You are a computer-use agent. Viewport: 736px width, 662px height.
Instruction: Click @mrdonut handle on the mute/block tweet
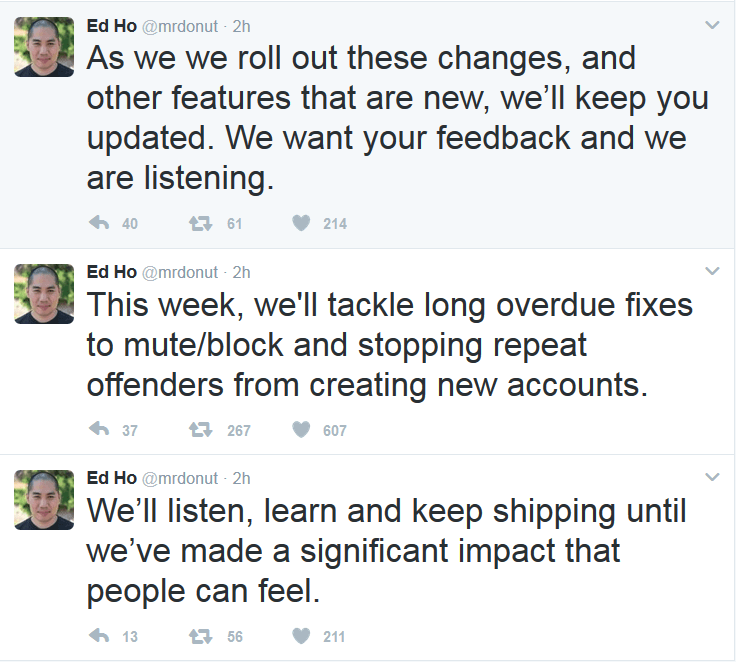[x=180, y=272]
